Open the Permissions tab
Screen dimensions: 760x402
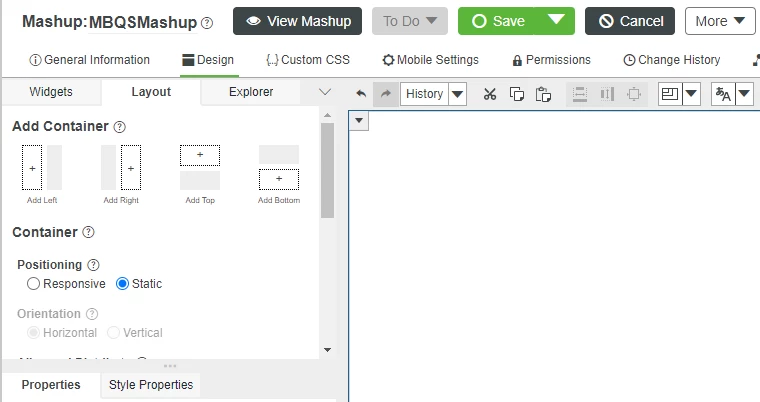tap(552, 60)
